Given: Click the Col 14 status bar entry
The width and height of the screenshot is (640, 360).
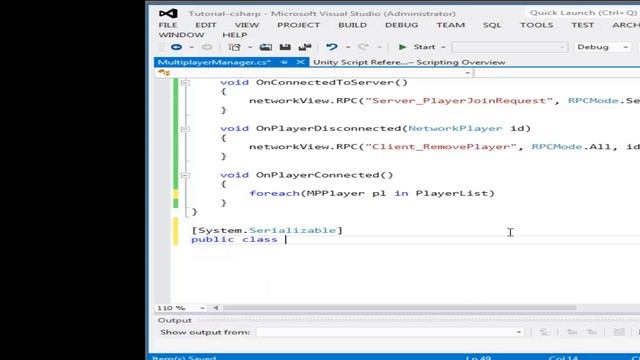Looking at the screenshot, I should pos(563,358).
